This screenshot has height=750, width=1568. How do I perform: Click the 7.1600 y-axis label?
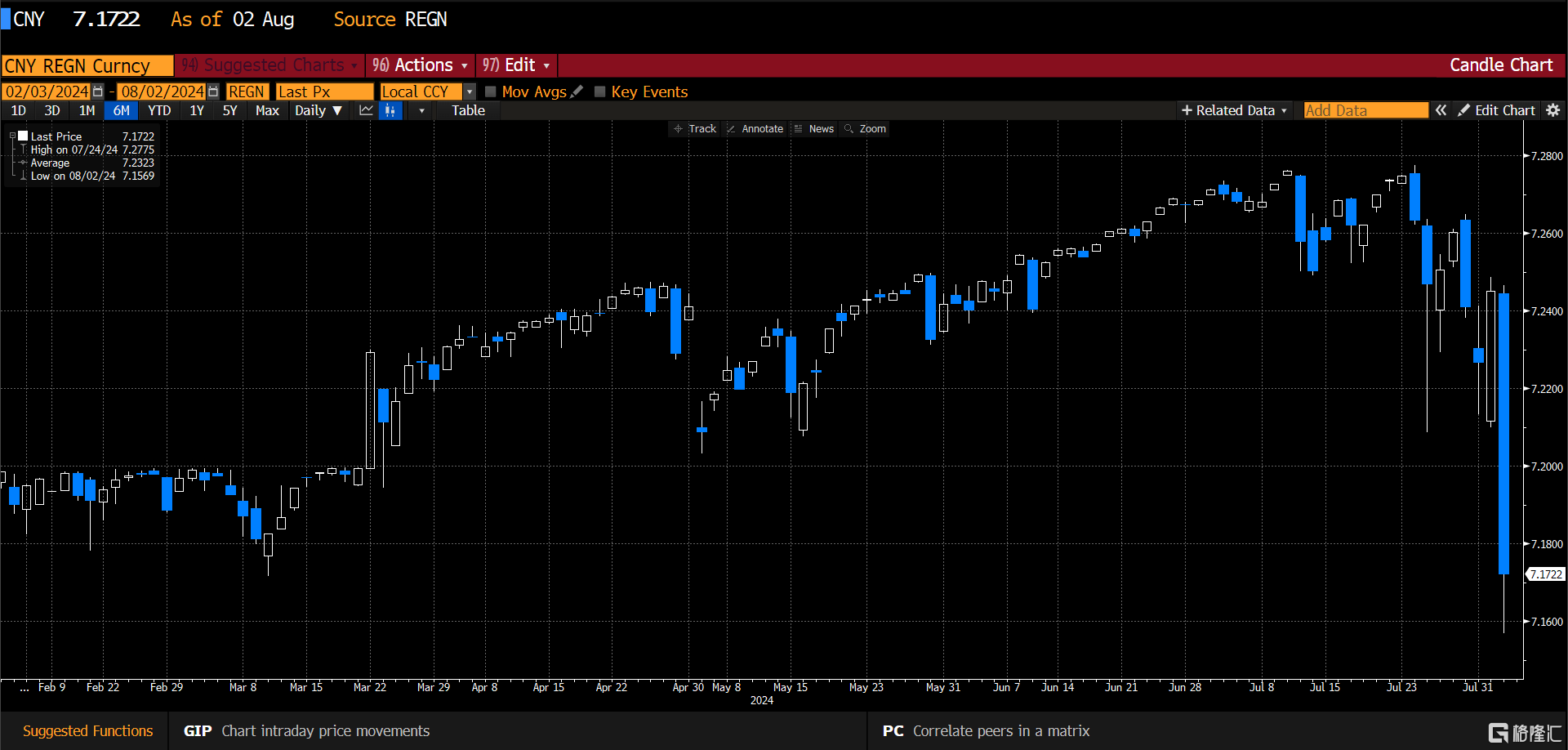(1546, 622)
